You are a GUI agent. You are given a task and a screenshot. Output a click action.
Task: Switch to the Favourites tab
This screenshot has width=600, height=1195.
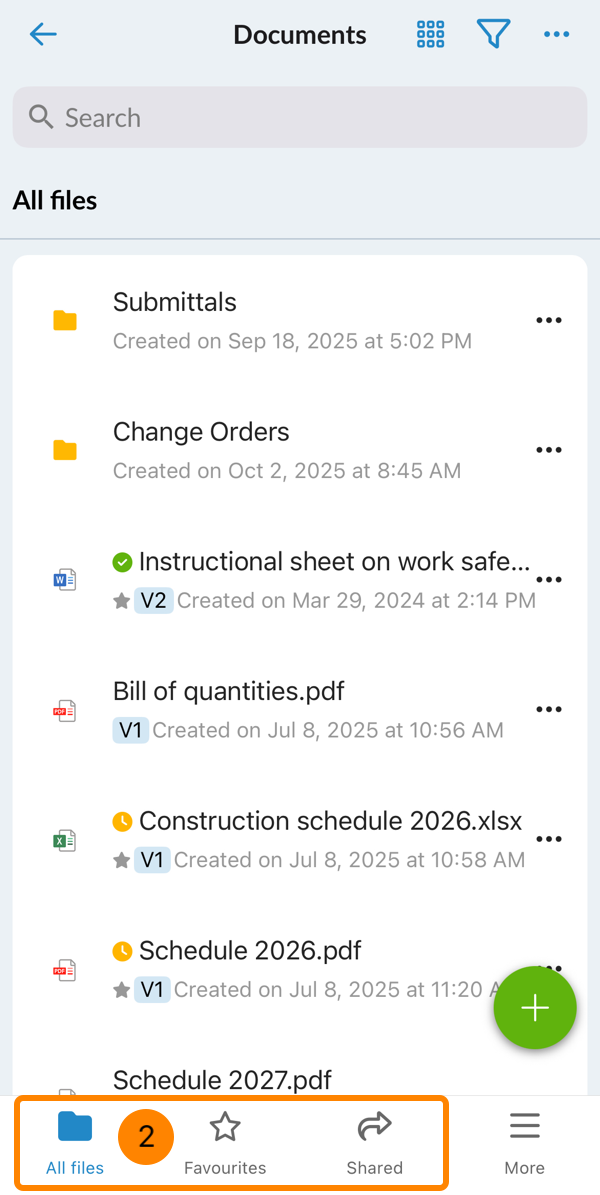tap(225, 1145)
